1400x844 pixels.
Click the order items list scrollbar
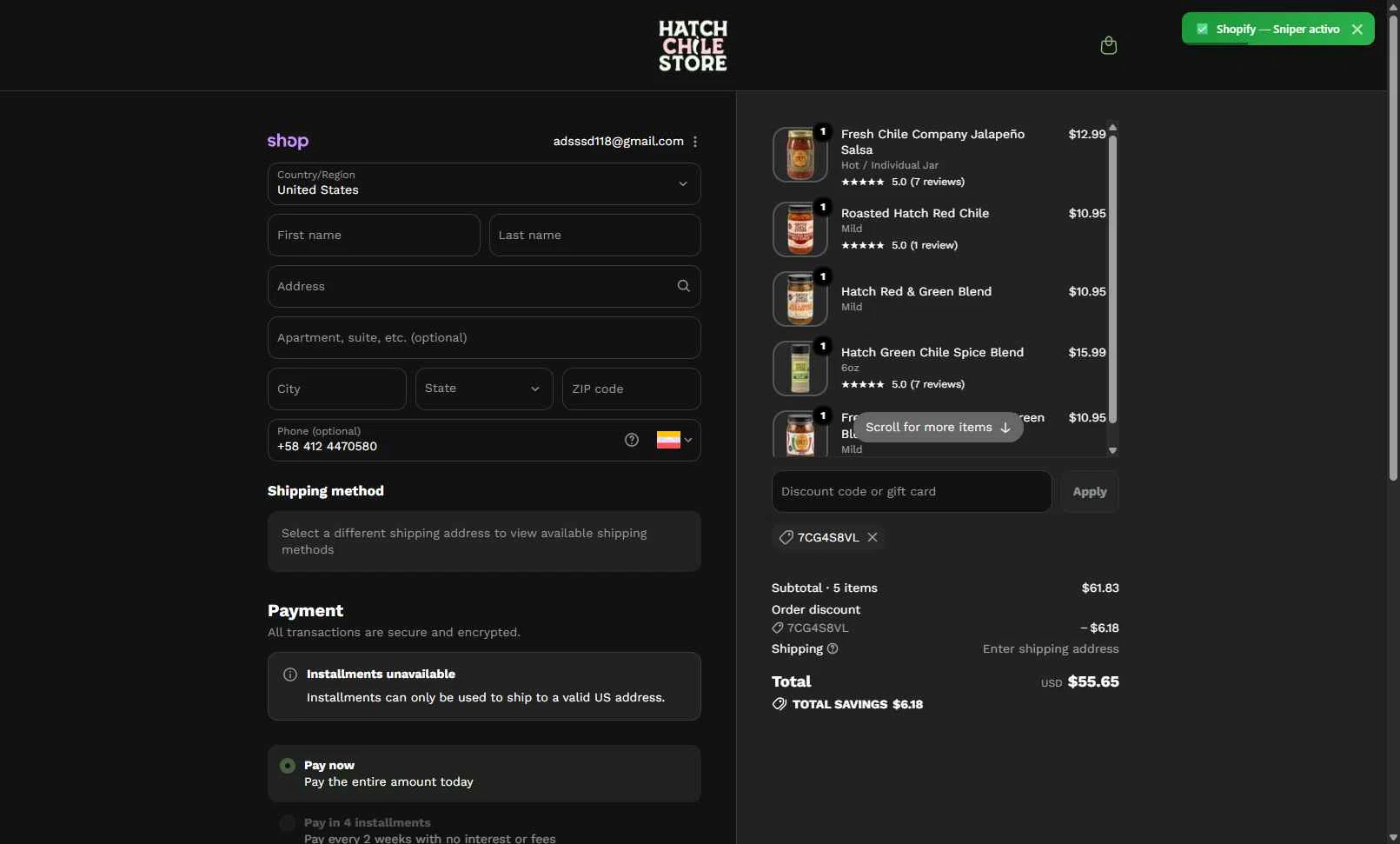(1112, 278)
